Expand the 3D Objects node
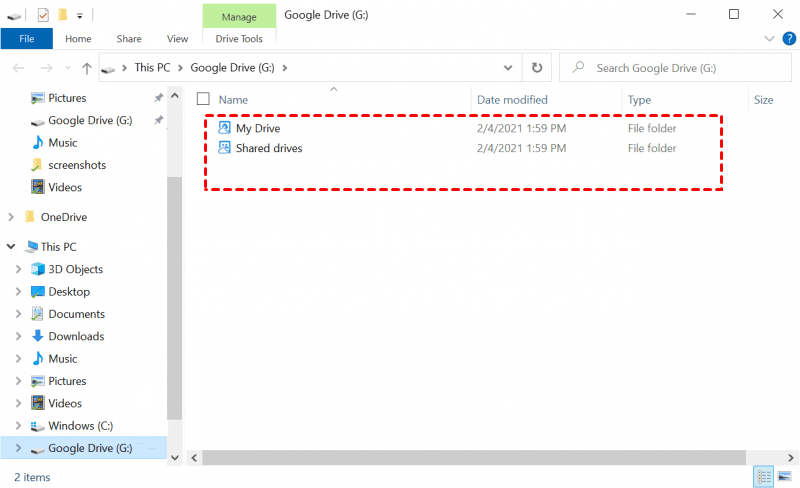The height and width of the screenshot is (488, 800). (x=18, y=269)
